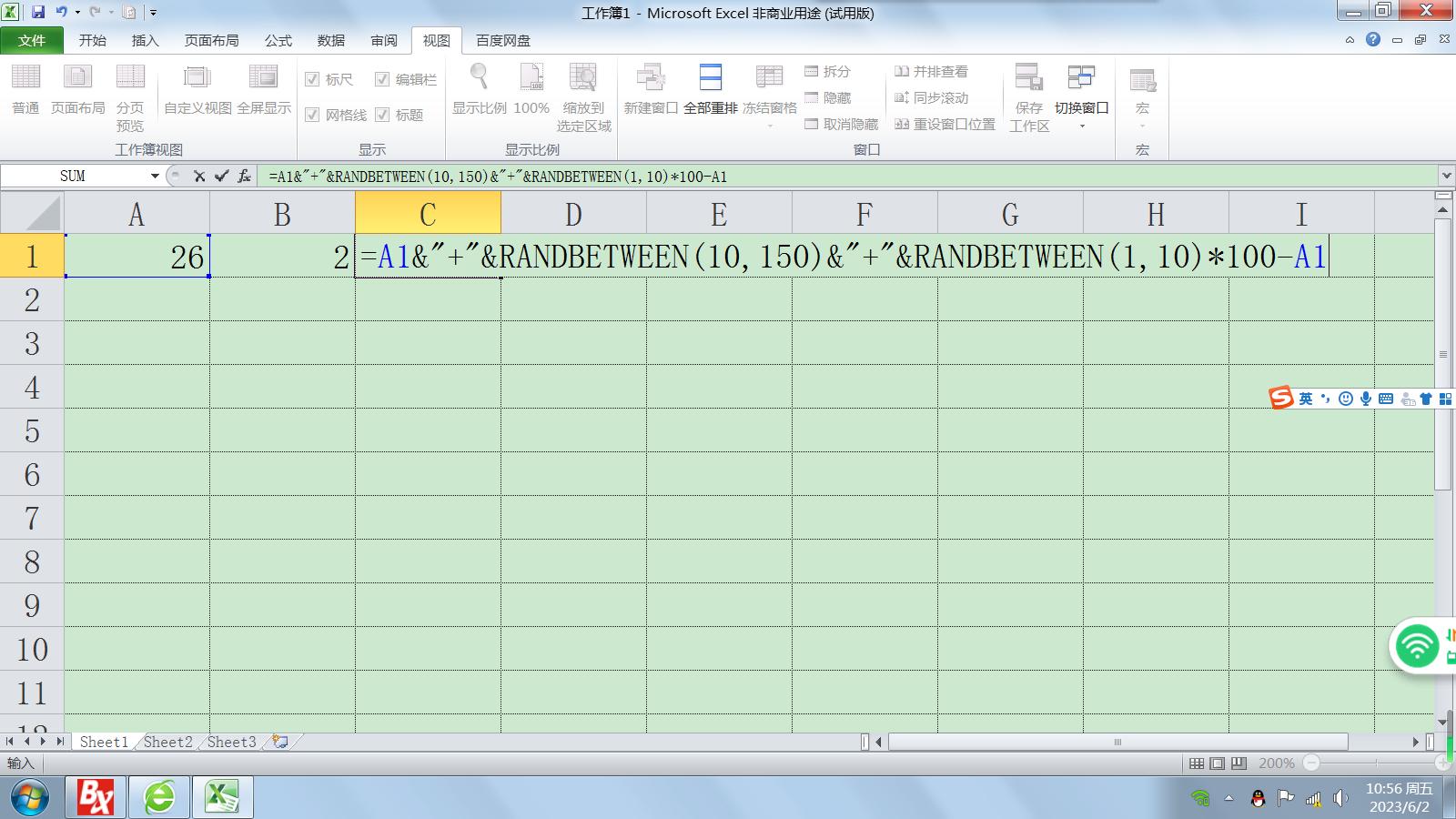Expand the formula bar chevron
Screen dimensions: 1456x819
[1446, 176]
